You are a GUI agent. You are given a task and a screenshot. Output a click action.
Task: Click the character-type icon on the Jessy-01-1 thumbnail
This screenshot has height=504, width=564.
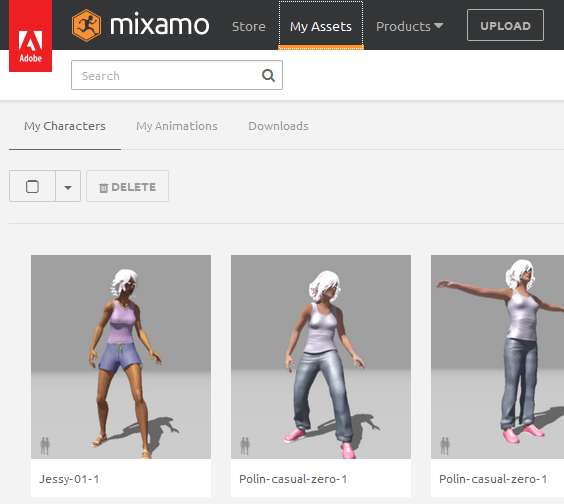pos(45,446)
